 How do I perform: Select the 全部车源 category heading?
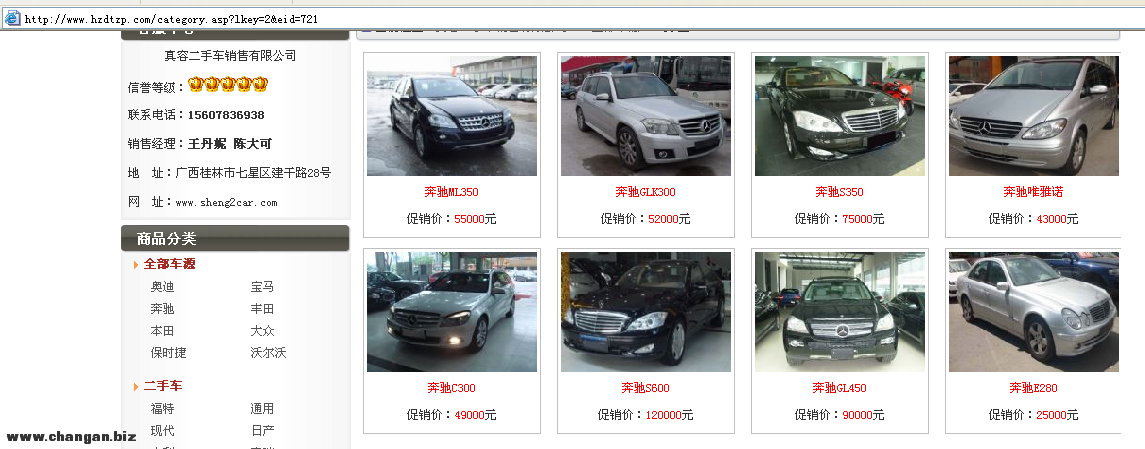[x=169, y=264]
